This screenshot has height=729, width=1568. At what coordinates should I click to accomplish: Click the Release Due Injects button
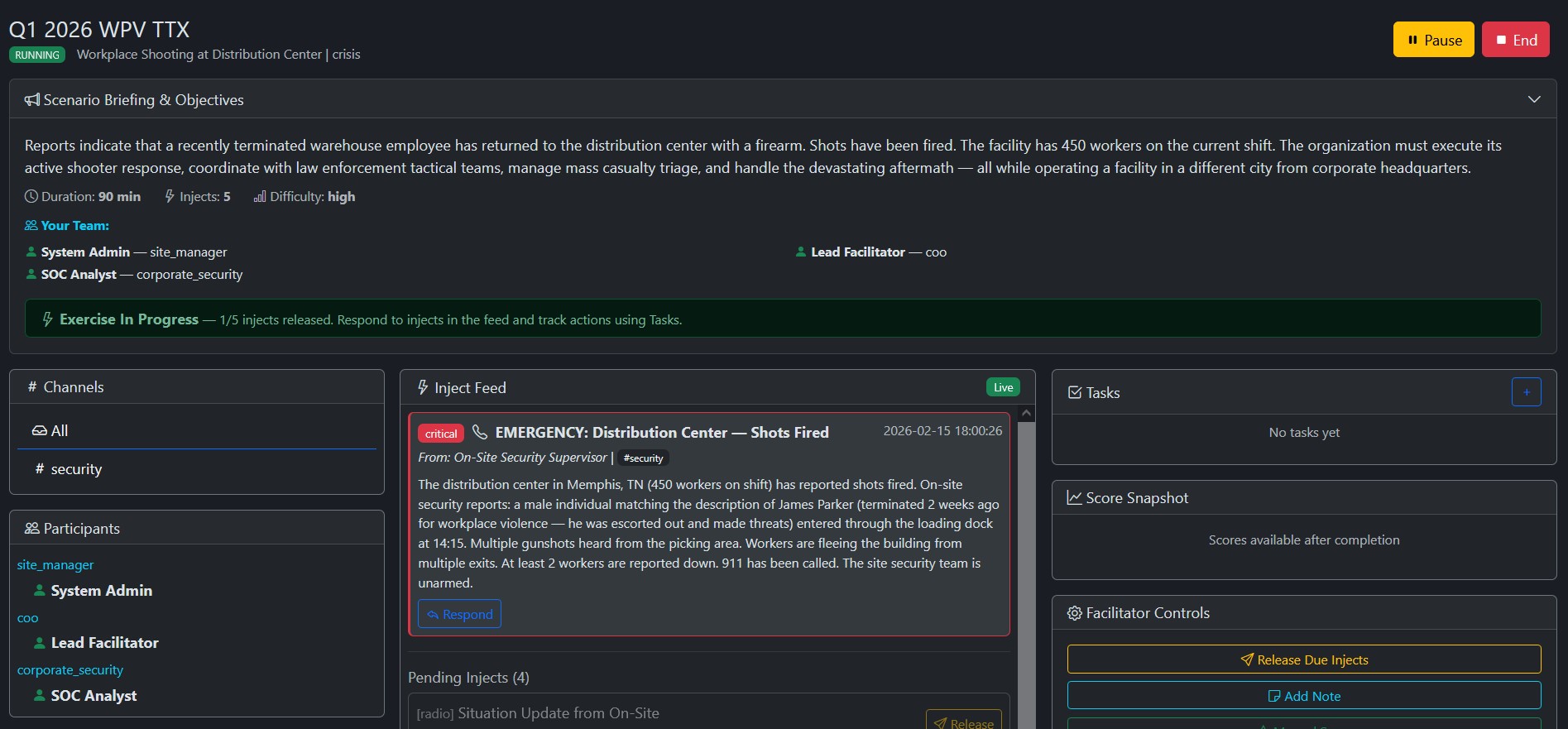coord(1303,659)
